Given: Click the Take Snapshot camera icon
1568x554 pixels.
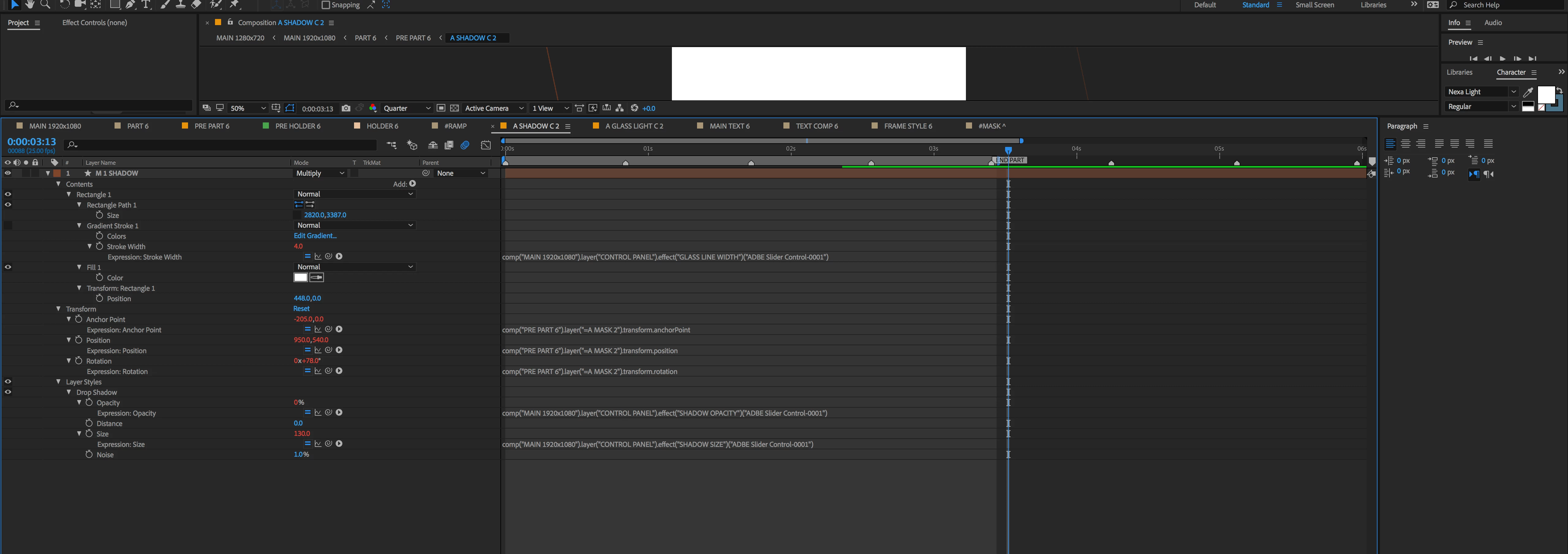Looking at the screenshot, I should [x=346, y=108].
